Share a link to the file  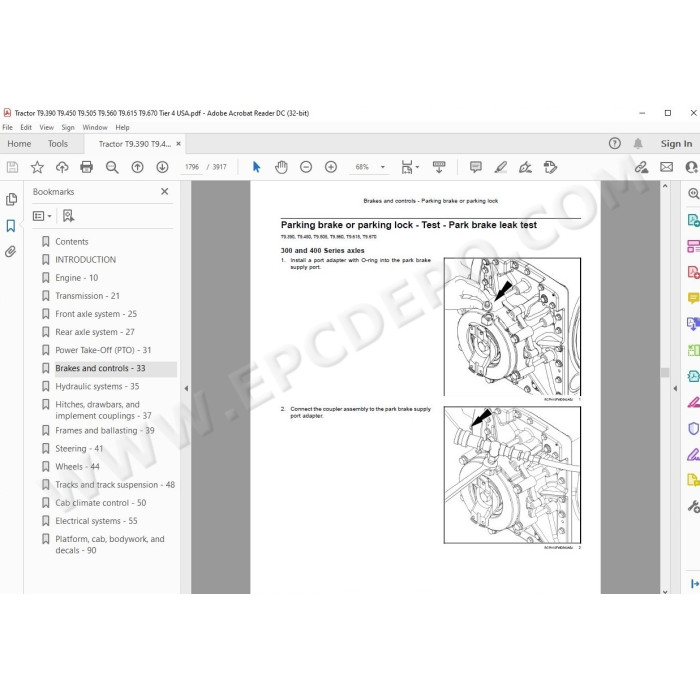[x=642, y=167]
